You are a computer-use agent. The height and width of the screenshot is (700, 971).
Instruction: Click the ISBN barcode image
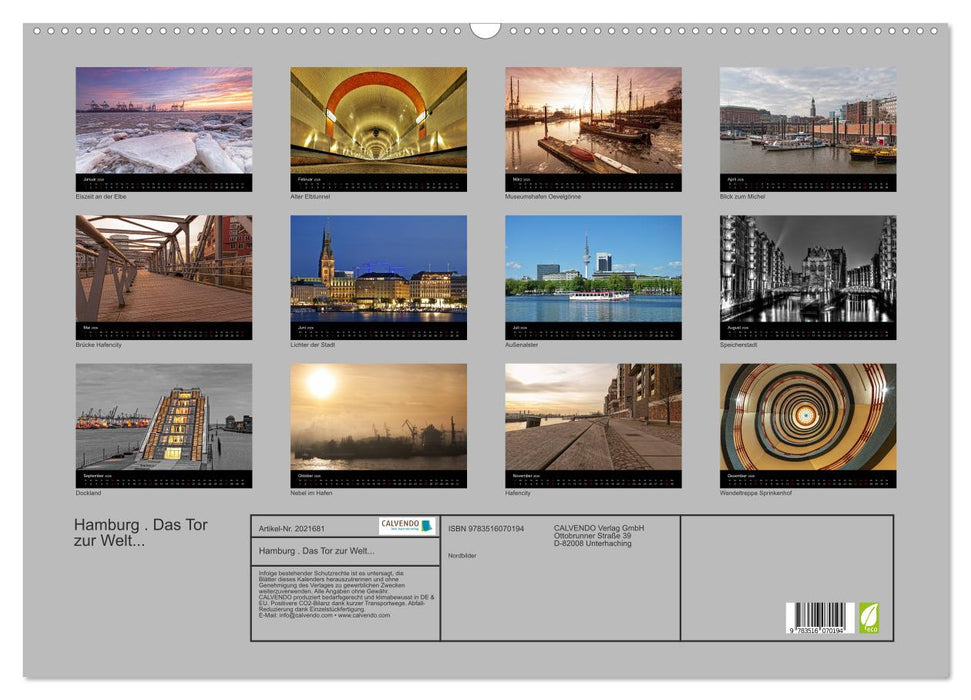click(x=819, y=619)
